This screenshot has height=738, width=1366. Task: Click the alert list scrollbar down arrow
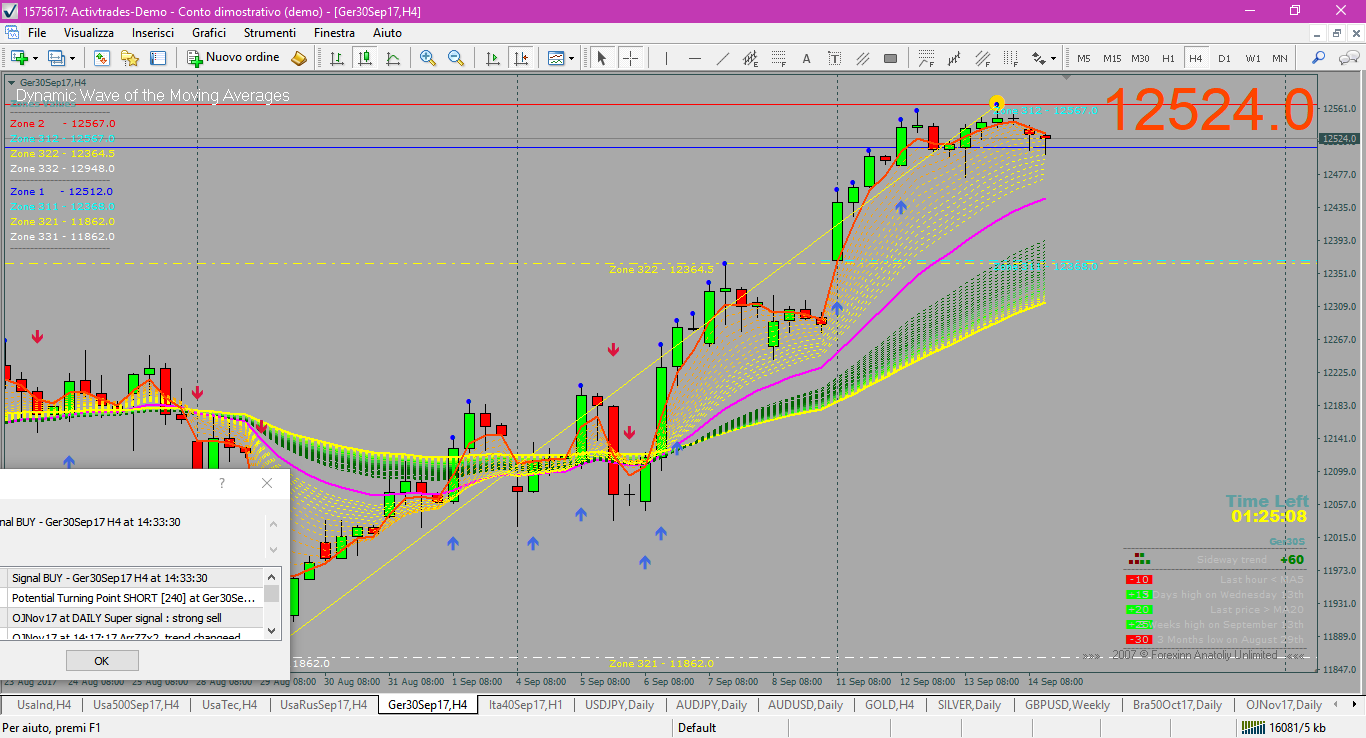pyautogui.click(x=272, y=631)
